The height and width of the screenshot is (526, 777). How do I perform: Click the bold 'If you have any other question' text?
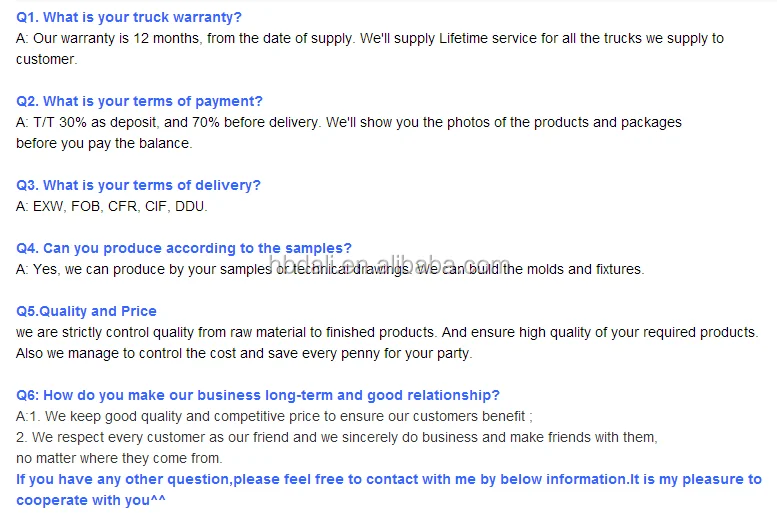pyautogui.click(x=388, y=479)
